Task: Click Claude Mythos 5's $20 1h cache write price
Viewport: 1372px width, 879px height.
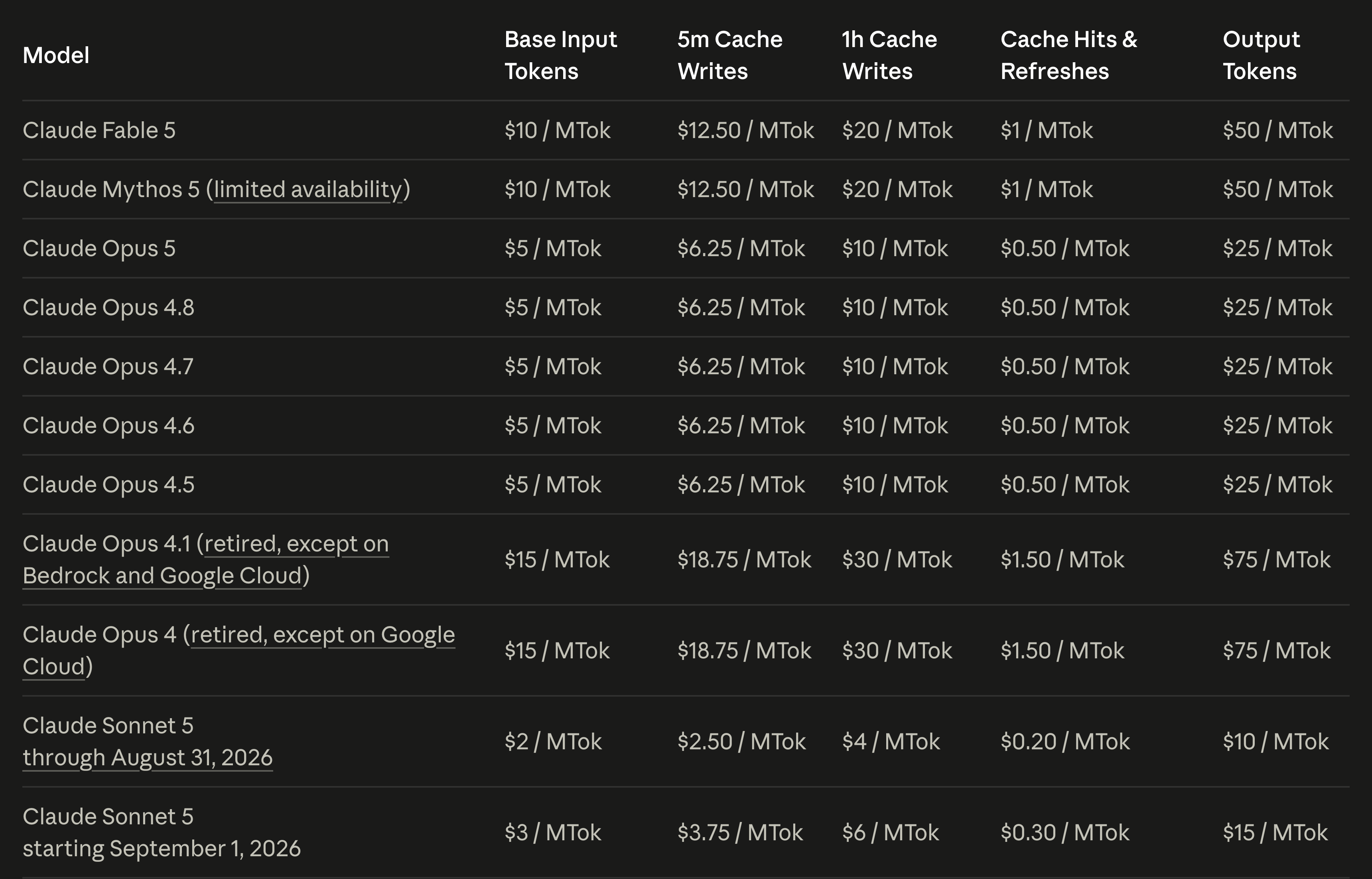Action: [x=897, y=190]
